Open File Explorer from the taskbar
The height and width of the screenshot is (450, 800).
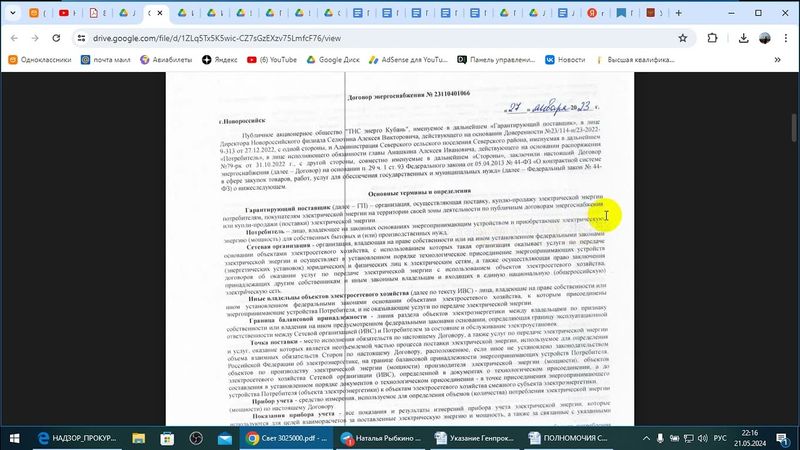click(x=138, y=438)
